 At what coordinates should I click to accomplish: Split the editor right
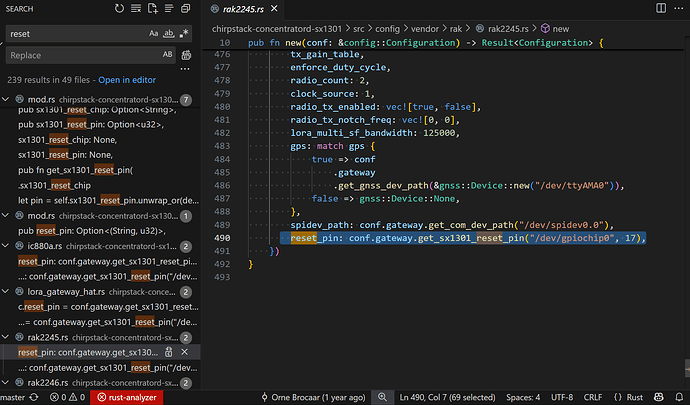[x=661, y=8]
